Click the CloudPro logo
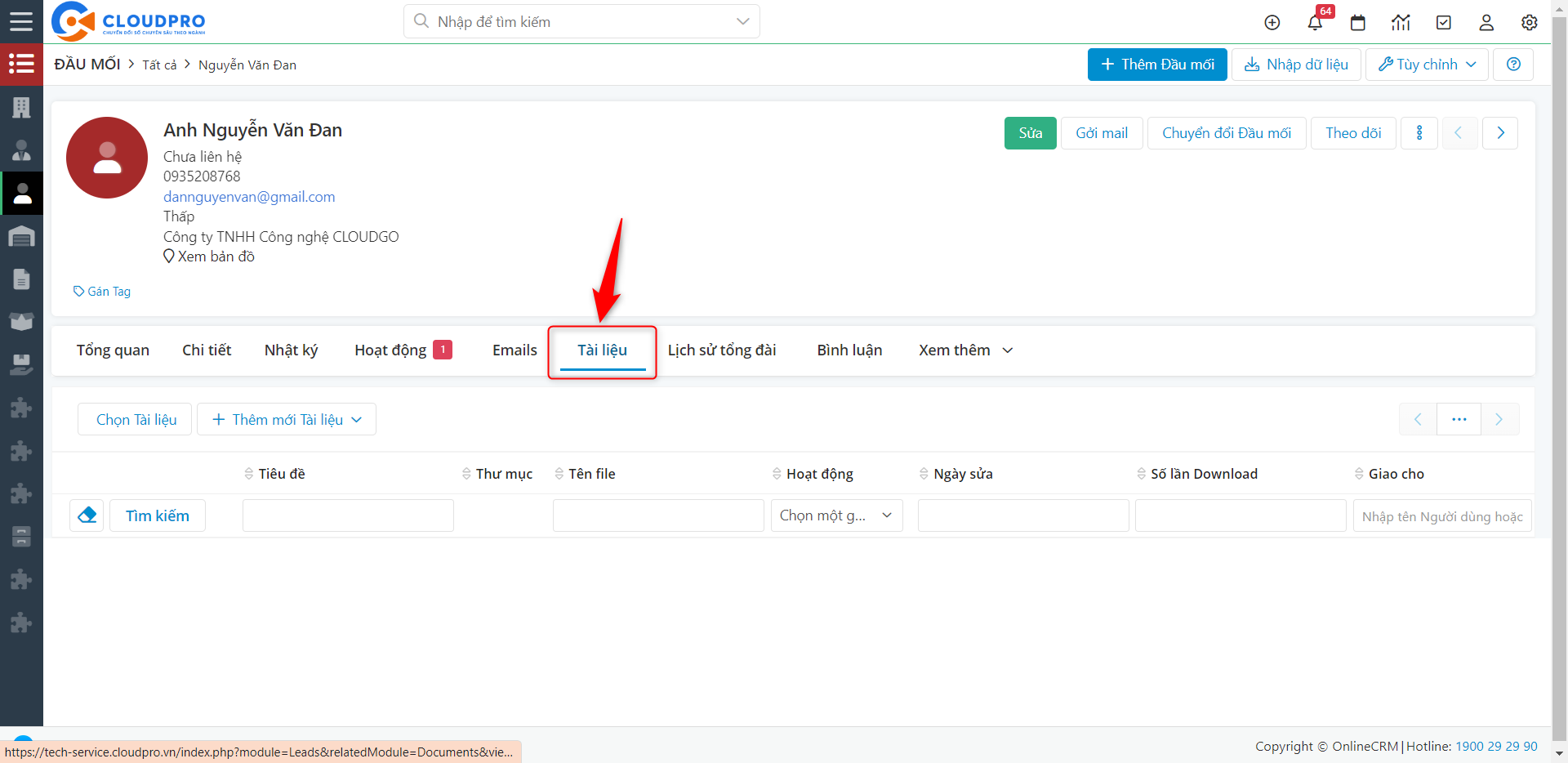The width and height of the screenshot is (1568, 763). tap(128, 21)
